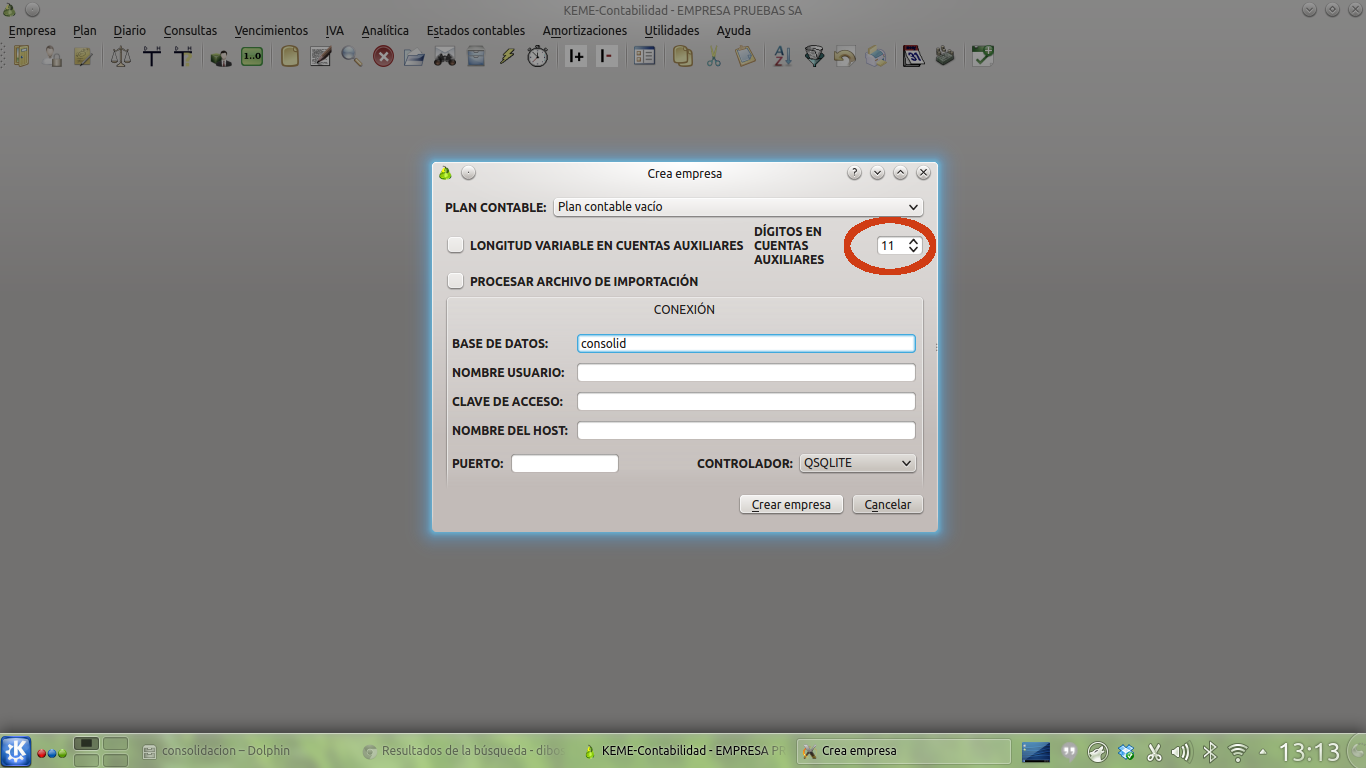The width and height of the screenshot is (1366, 768).
Task: Check Procesar archivo de importación option
Action: tap(456, 282)
